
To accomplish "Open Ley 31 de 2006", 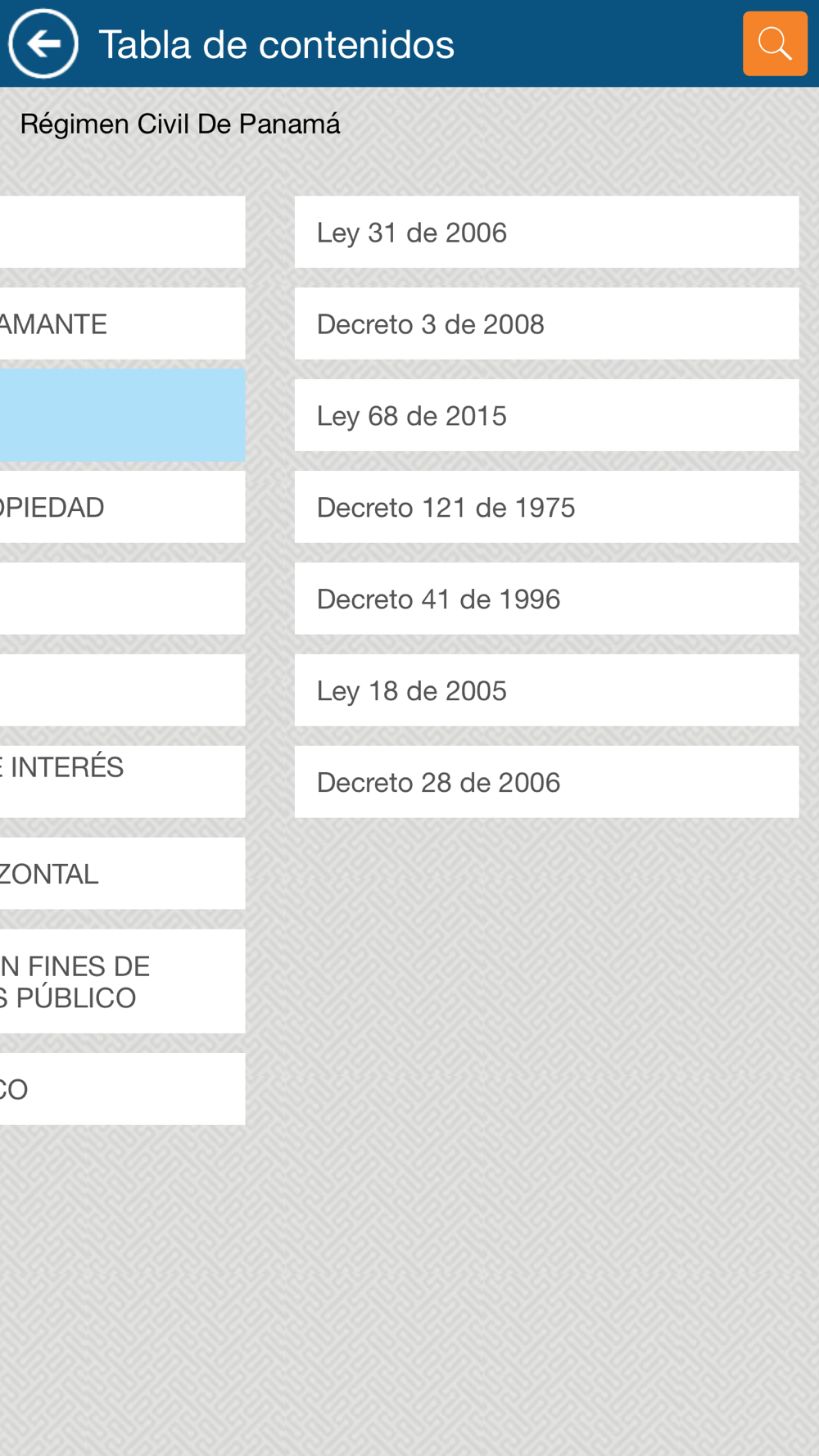I will point(546,232).
